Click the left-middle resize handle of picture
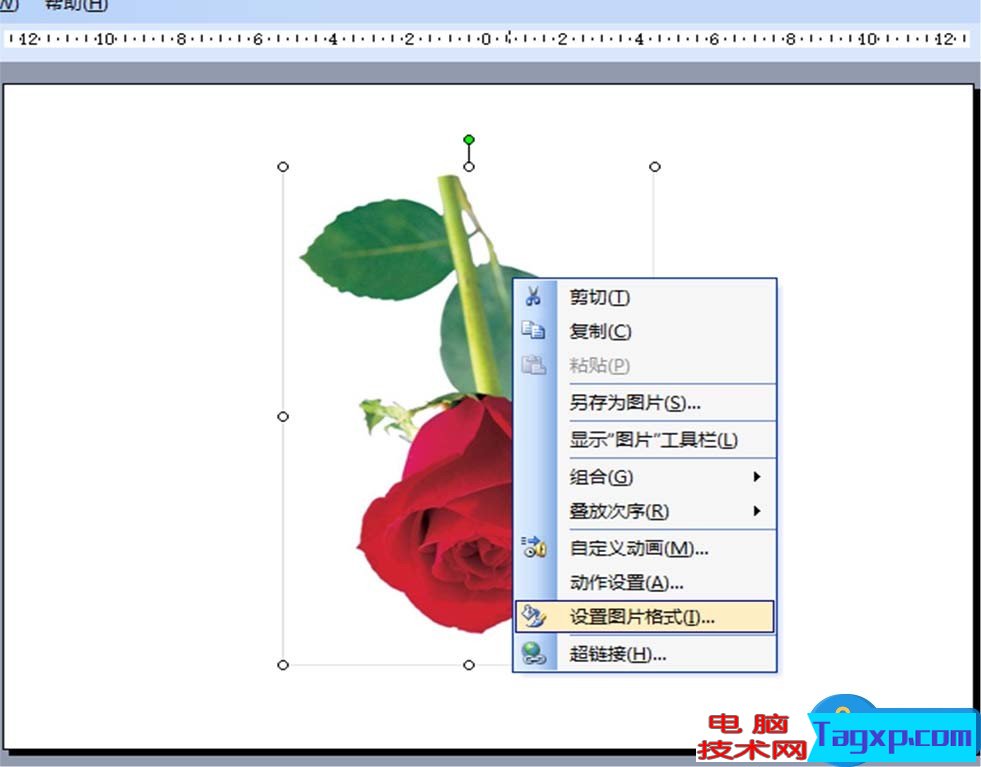981x767 pixels. (283, 416)
